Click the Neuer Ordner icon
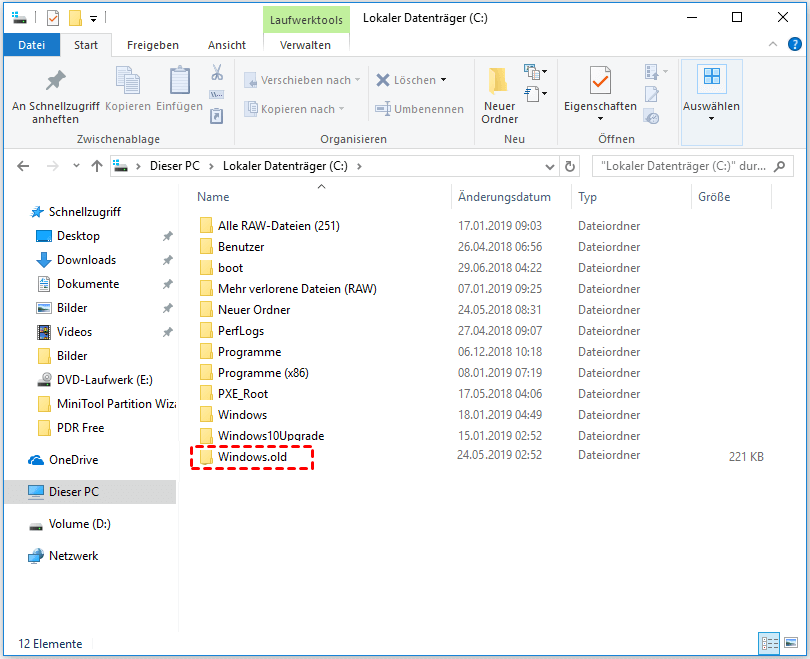Image resolution: width=810 pixels, height=659 pixels. (x=498, y=81)
